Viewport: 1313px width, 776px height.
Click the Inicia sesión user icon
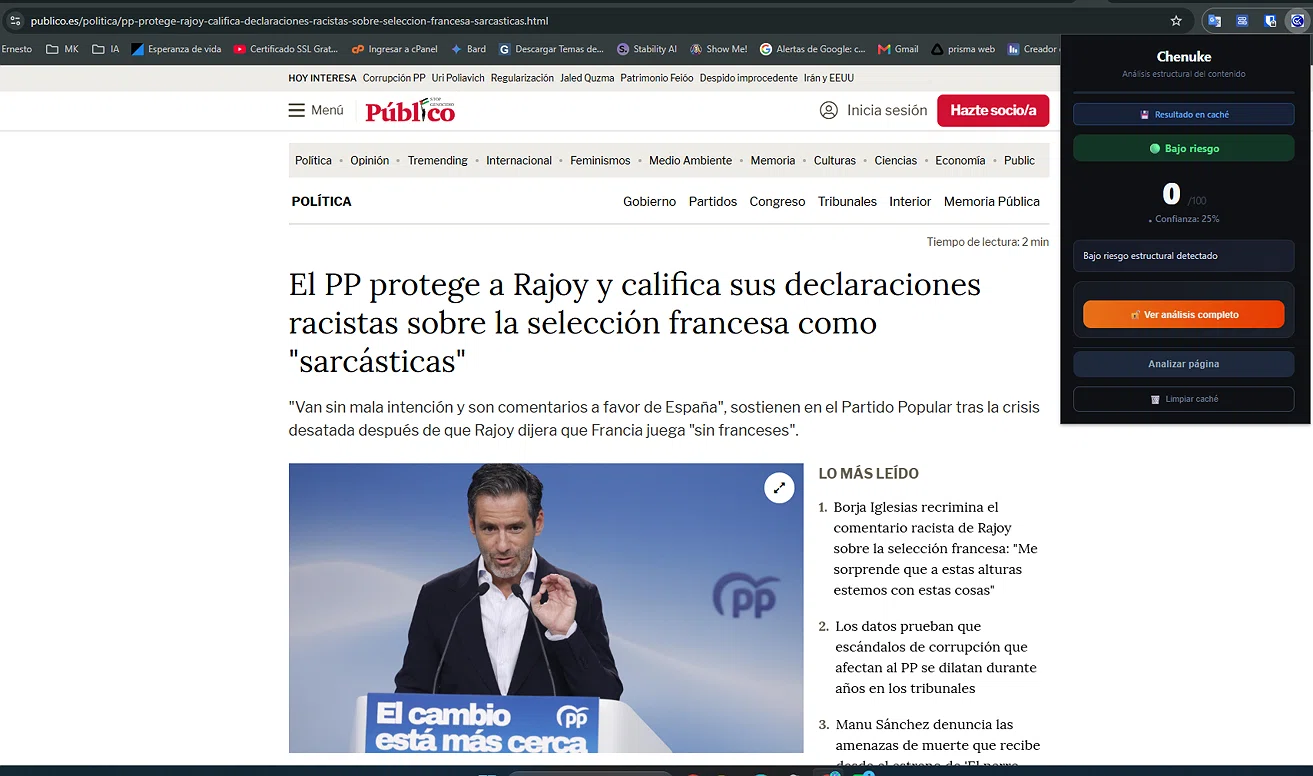828,110
